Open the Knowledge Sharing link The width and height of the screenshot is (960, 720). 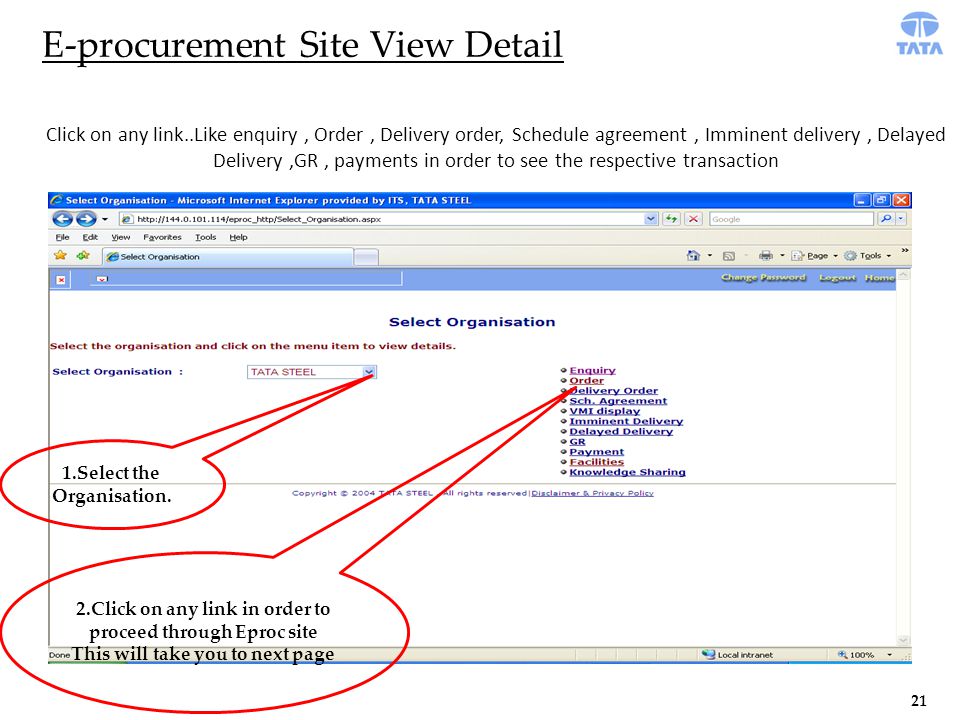pyautogui.click(x=628, y=473)
